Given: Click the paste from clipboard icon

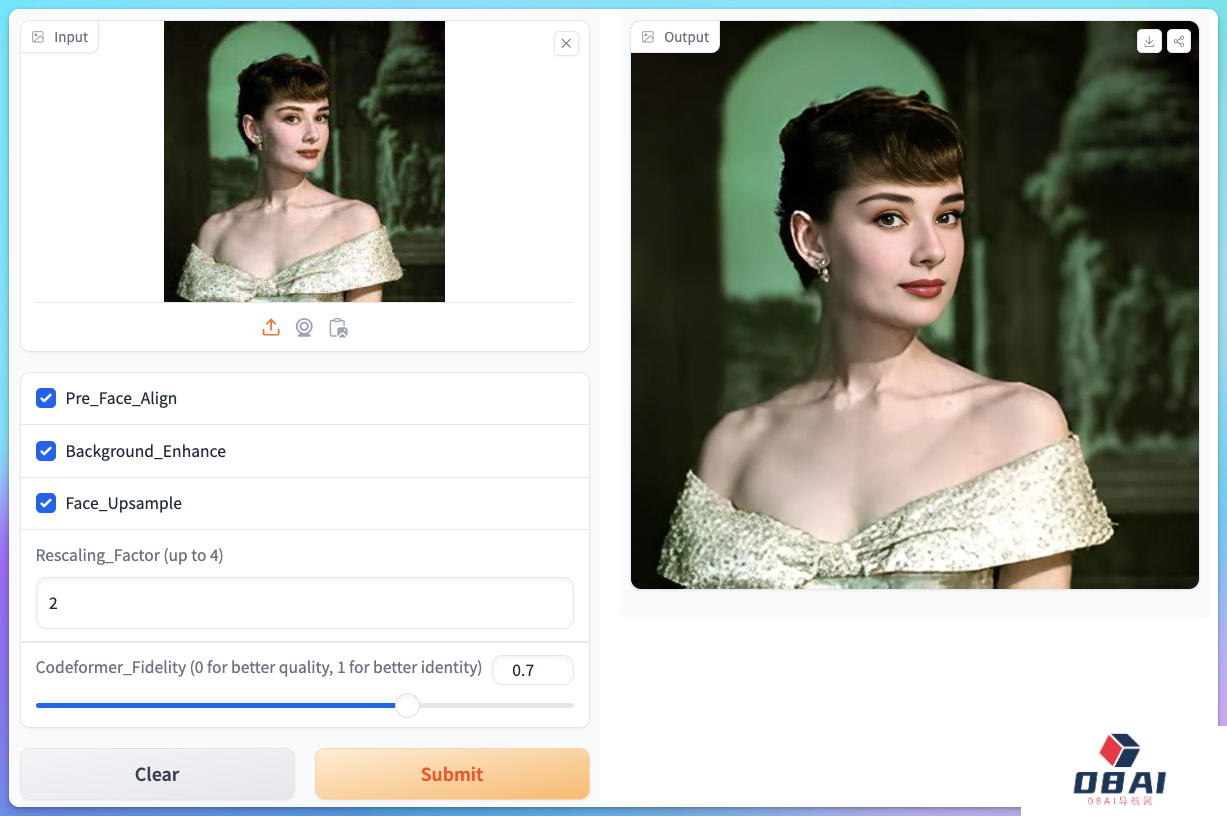Looking at the screenshot, I should [338, 328].
